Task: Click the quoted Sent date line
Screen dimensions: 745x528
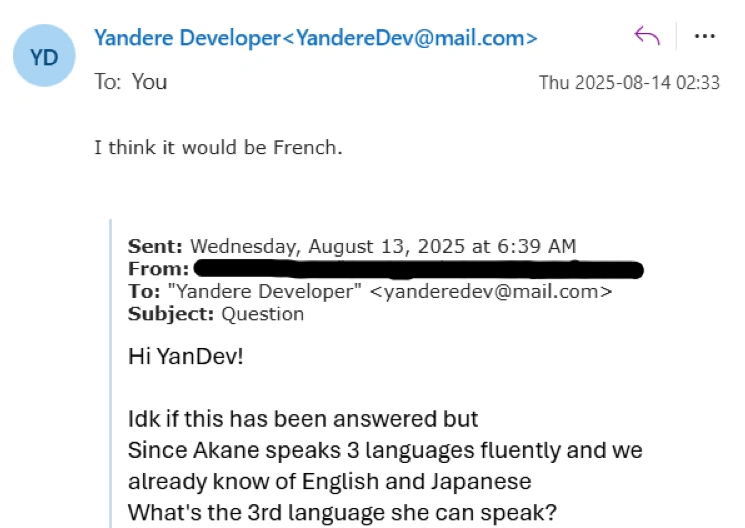Action: coord(351,246)
